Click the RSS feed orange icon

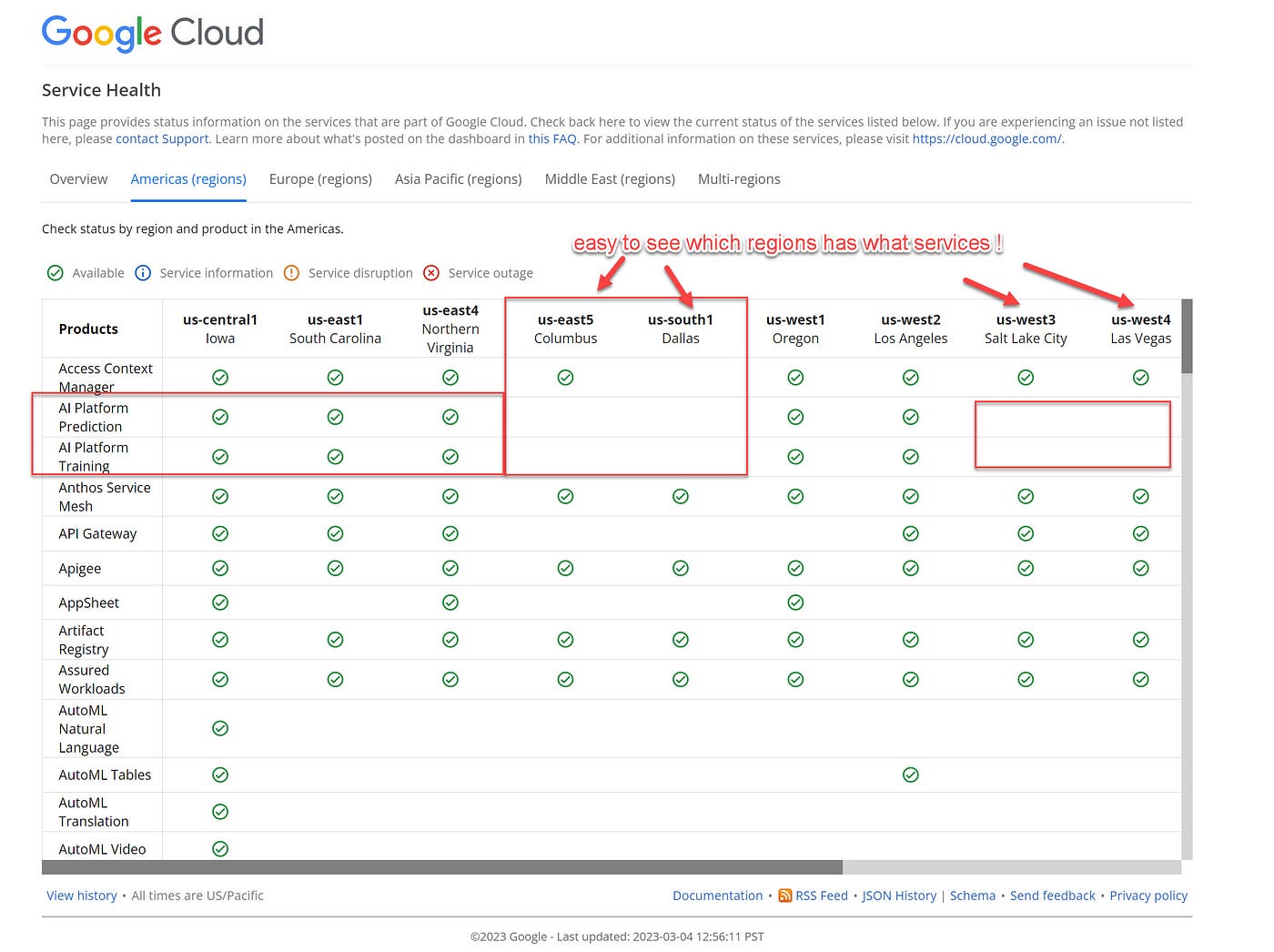[x=785, y=896]
